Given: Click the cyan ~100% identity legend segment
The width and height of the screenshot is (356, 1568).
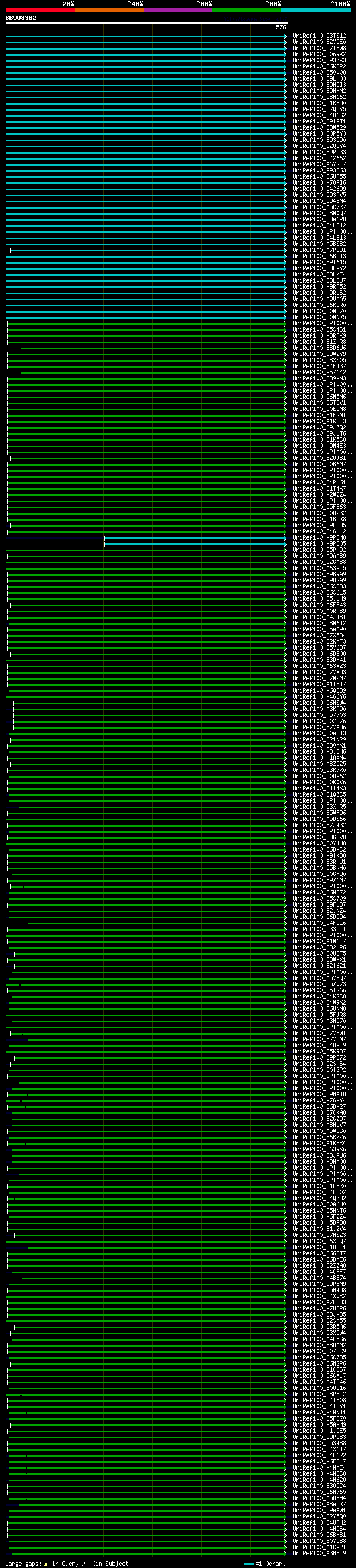Looking at the screenshot, I should pyautogui.click(x=316, y=10).
